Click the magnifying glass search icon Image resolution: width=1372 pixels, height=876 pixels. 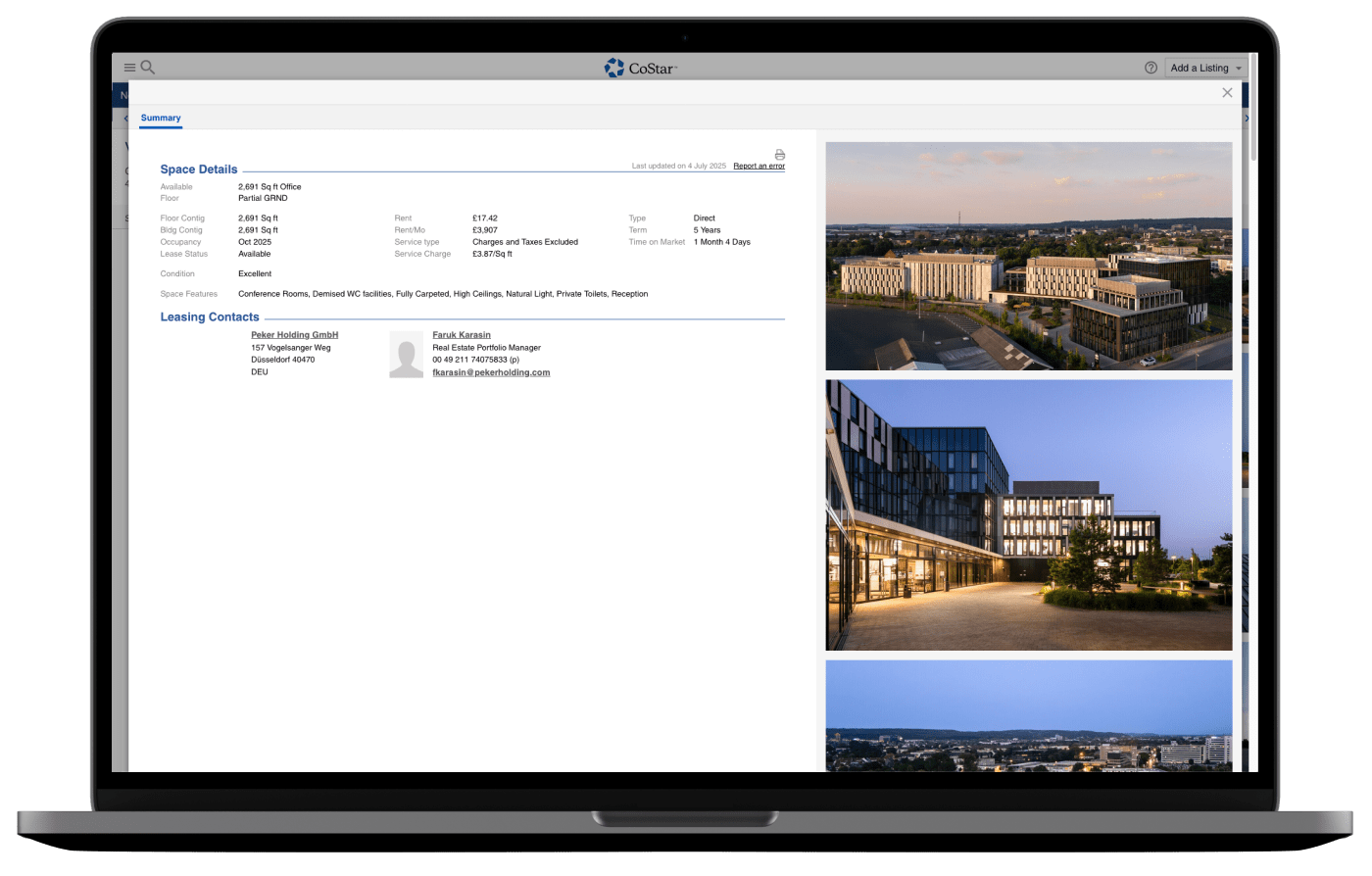click(x=148, y=68)
